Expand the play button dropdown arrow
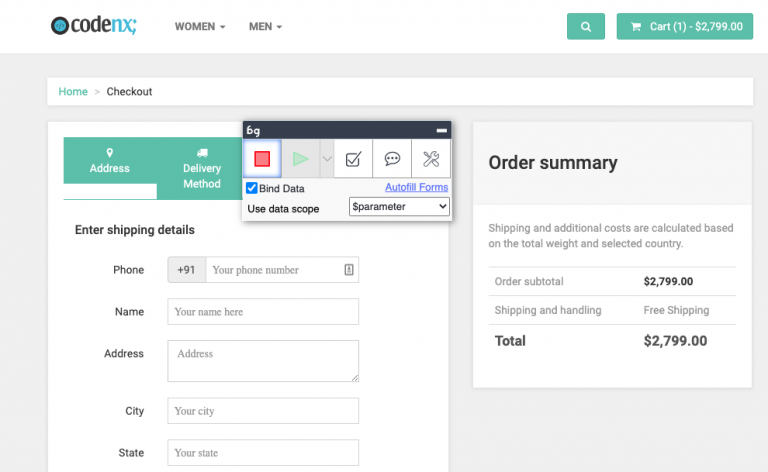 pyautogui.click(x=327, y=159)
